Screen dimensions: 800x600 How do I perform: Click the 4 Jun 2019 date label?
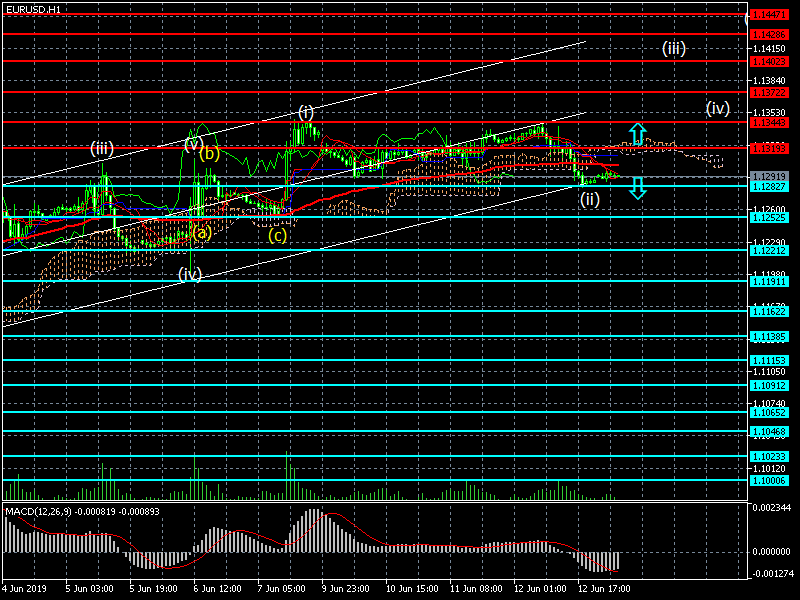[24, 589]
